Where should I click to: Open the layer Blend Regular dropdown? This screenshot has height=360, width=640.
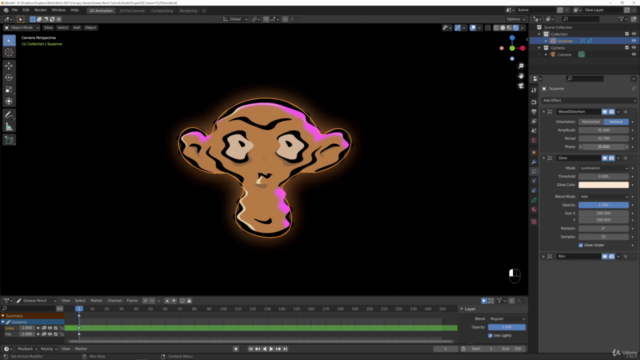507,319
